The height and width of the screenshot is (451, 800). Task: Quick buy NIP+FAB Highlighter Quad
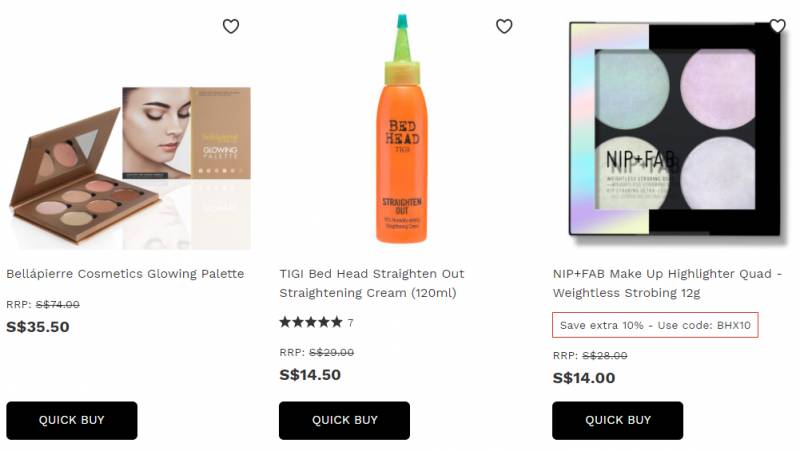point(617,420)
